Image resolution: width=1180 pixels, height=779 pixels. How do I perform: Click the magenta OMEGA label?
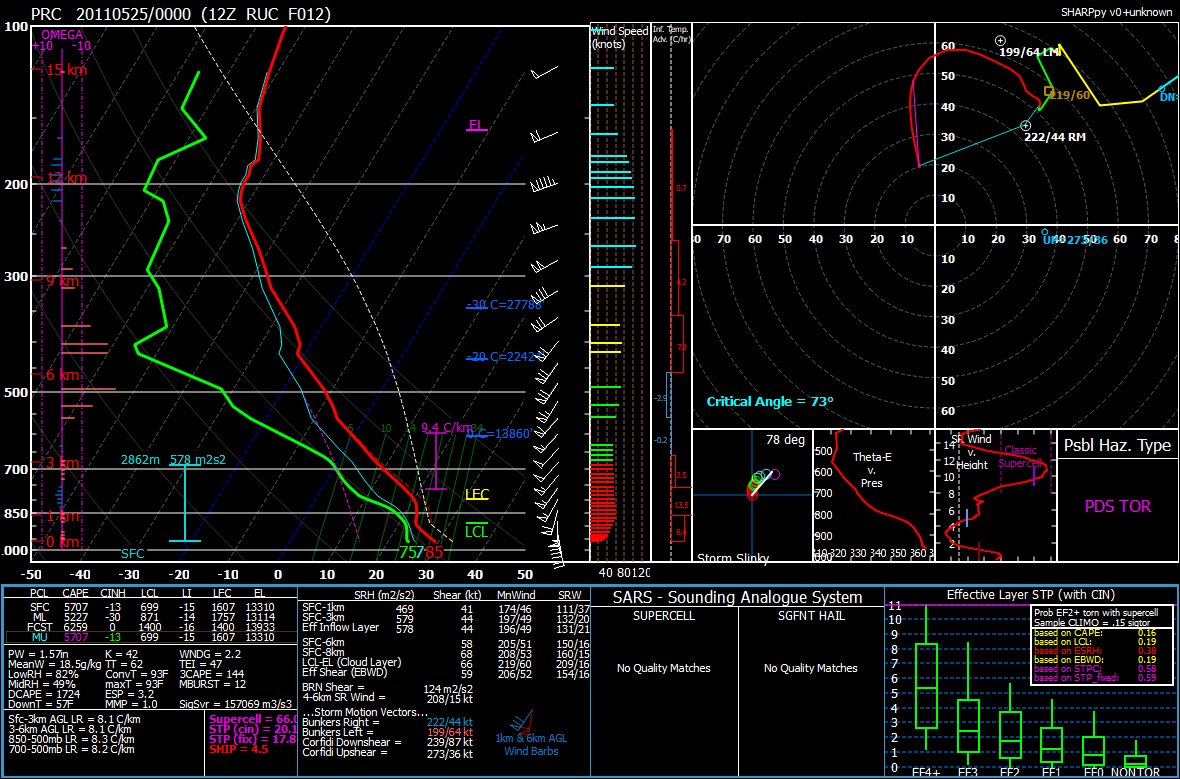(x=62, y=35)
